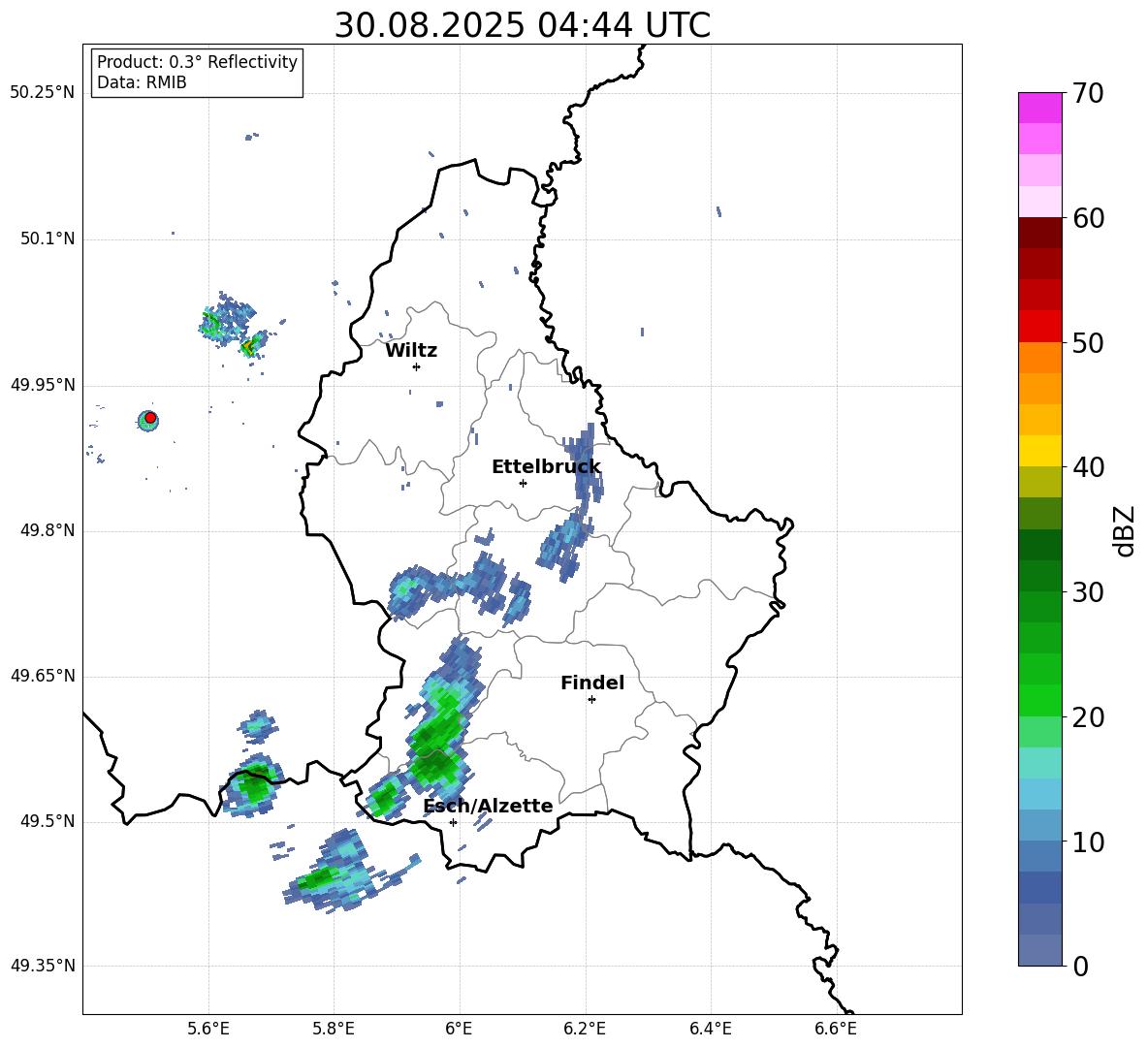Click the colorbar tick value 70
This screenshot has width=1148, height=1048.
1088,93
